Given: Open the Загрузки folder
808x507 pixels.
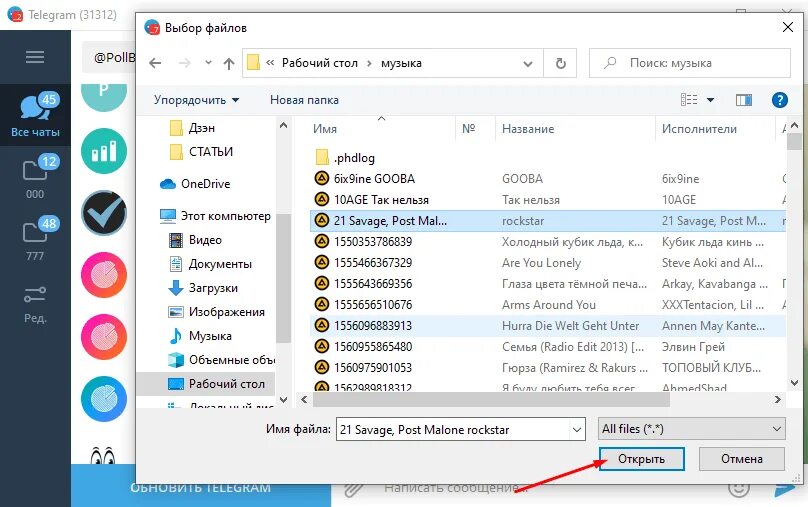Looking at the screenshot, I should pyautogui.click(x=203, y=288).
